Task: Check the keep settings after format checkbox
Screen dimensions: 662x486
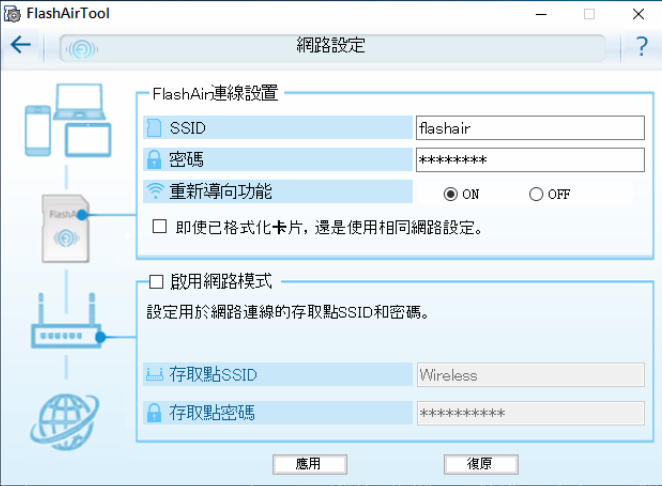Action: 160,226
